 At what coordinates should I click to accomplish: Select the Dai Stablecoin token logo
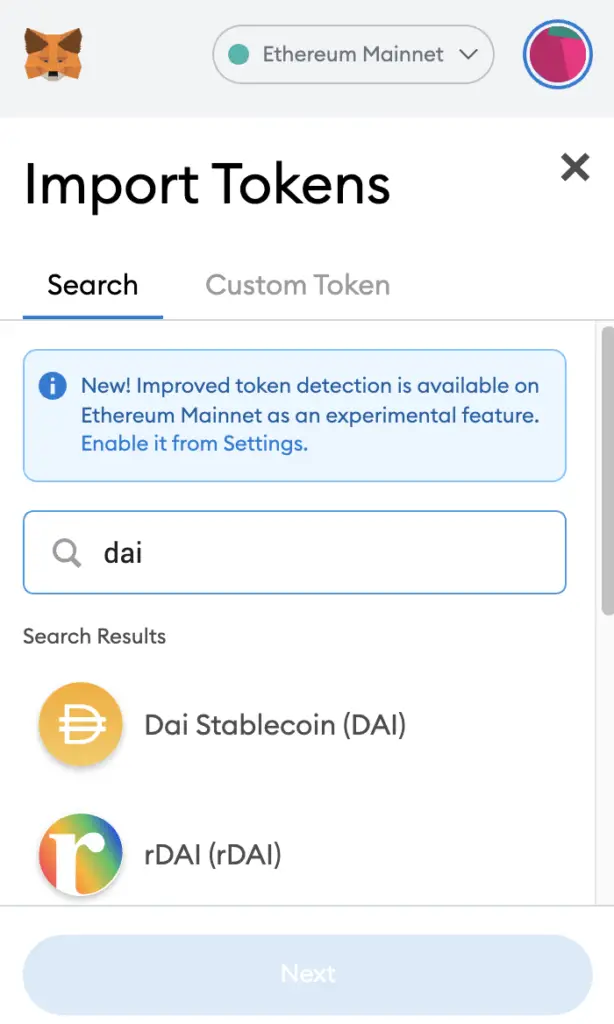coord(81,724)
